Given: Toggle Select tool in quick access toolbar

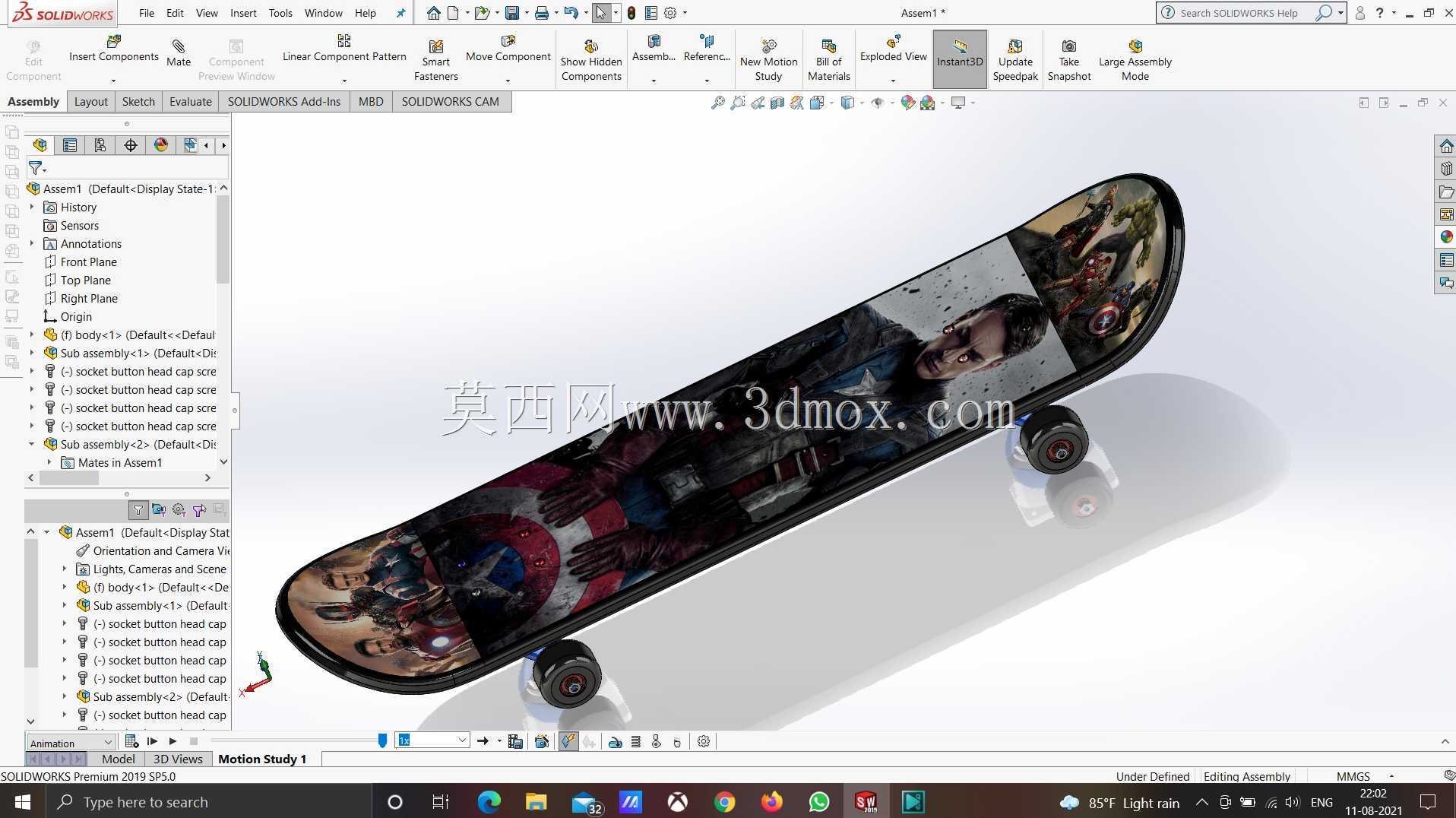Looking at the screenshot, I should click(601, 13).
